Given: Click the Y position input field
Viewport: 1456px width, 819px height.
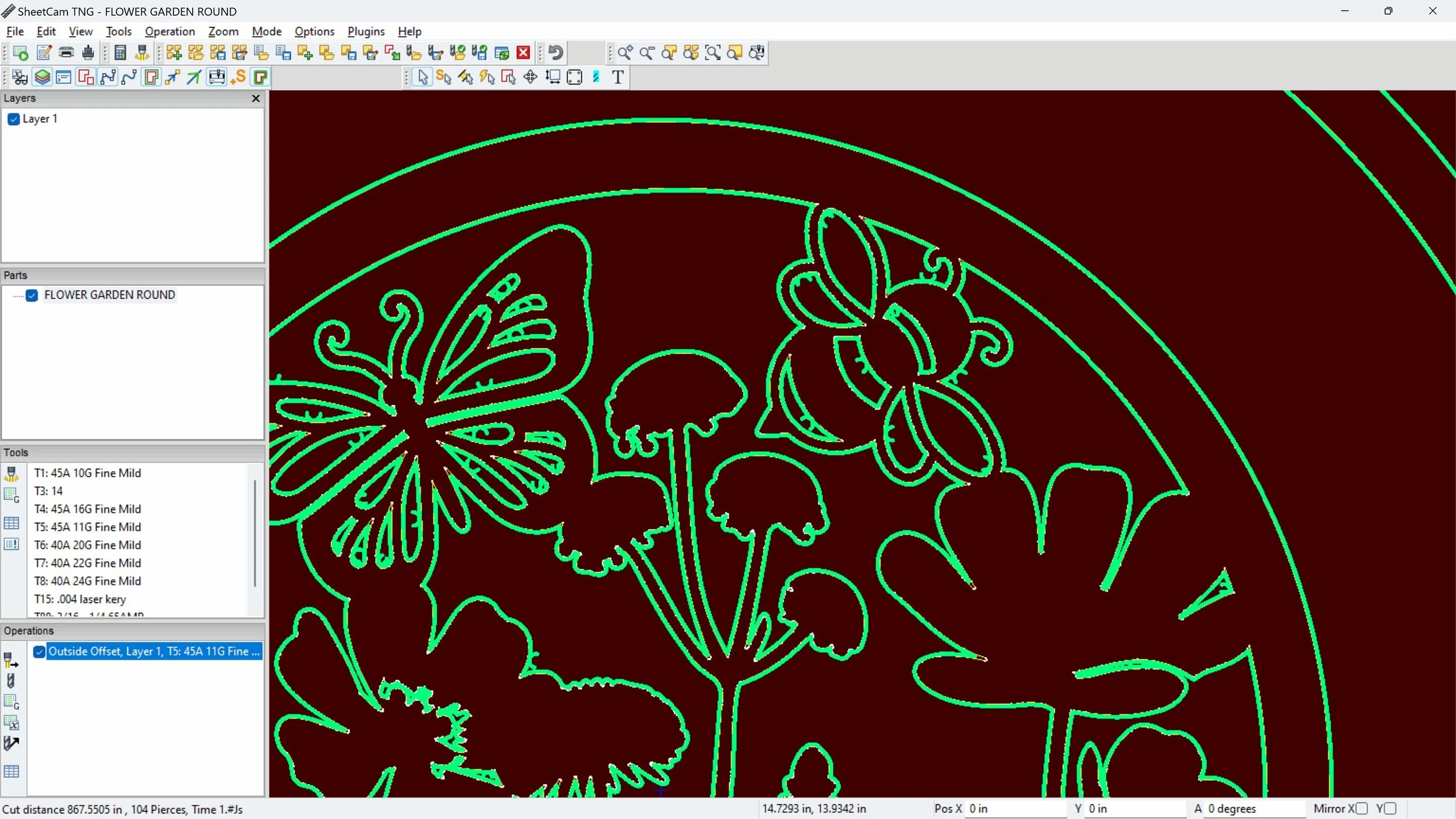Looking at the screenshot, I should pos(1135,809).
